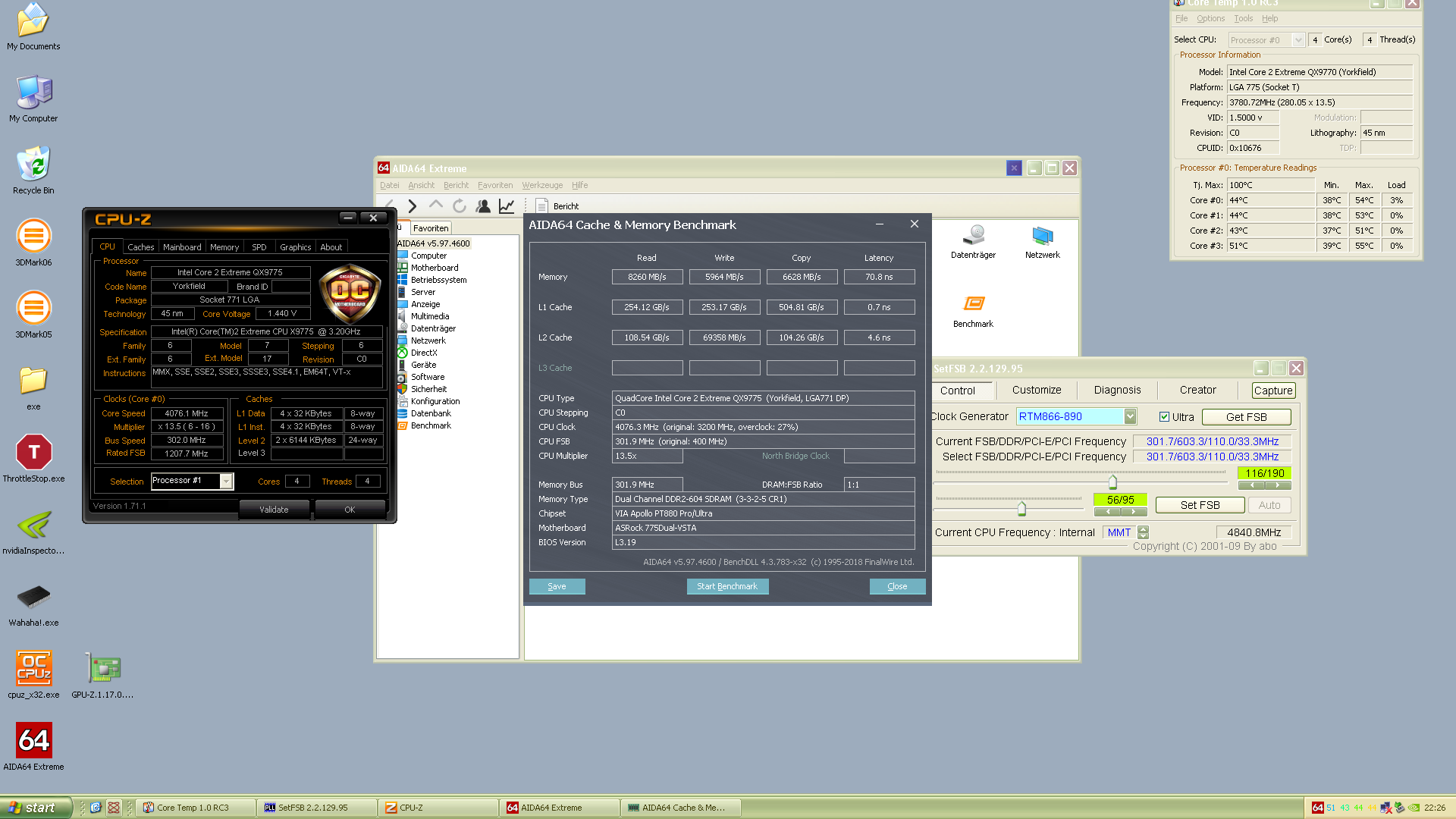
Task: Click the AIDA64 graph chart toolbar icon
Action: pyautogui.click(x=507, y=206)
